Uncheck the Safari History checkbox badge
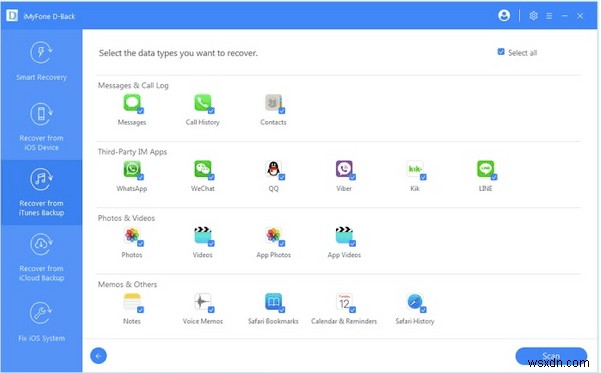The width and height of the screenshot is (601, 373). [423, 310]
